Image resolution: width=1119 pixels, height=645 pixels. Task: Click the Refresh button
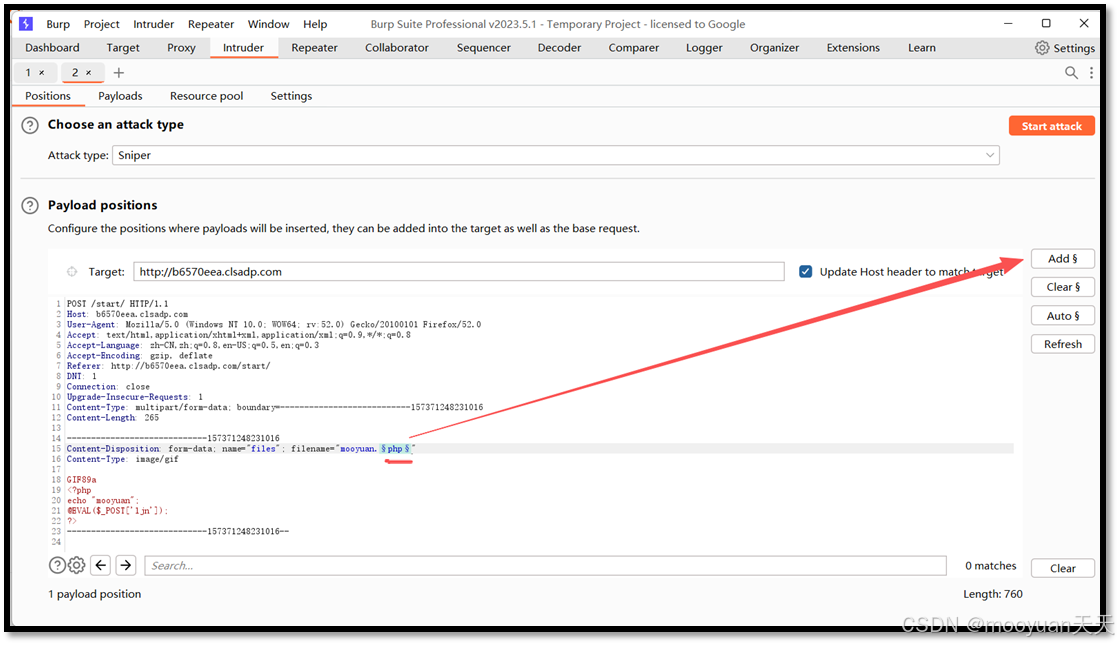click(x=1063, y=344)
